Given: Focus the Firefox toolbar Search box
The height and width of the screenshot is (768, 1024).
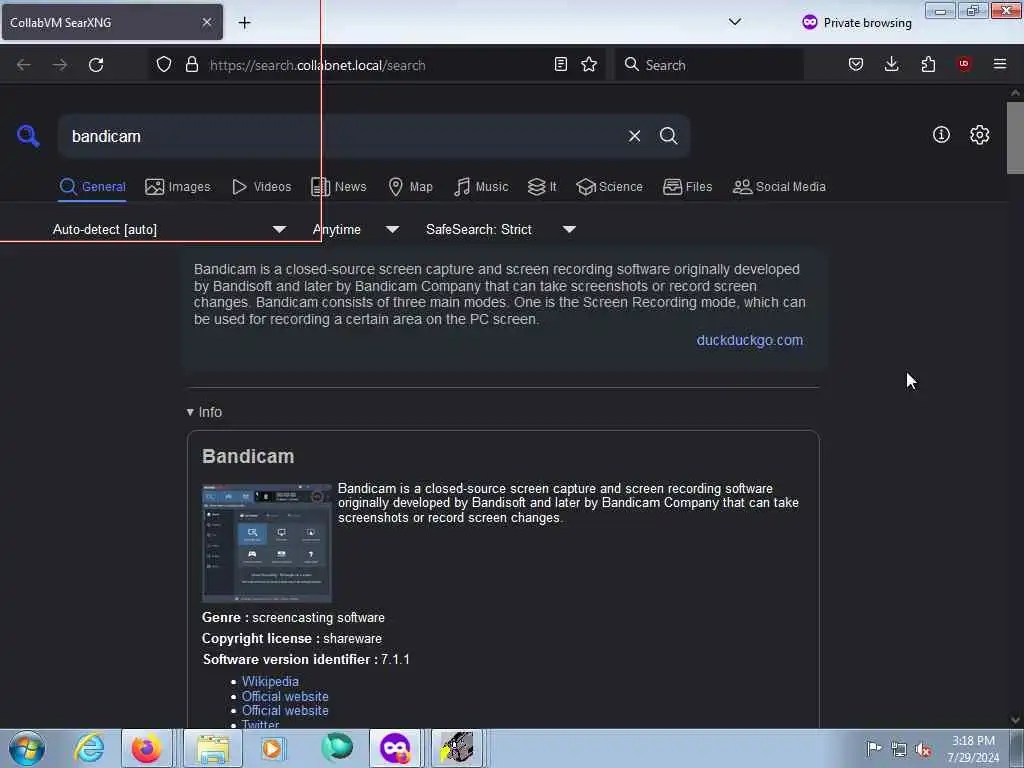Looking at the screenshot, I should tap(709, 65).
